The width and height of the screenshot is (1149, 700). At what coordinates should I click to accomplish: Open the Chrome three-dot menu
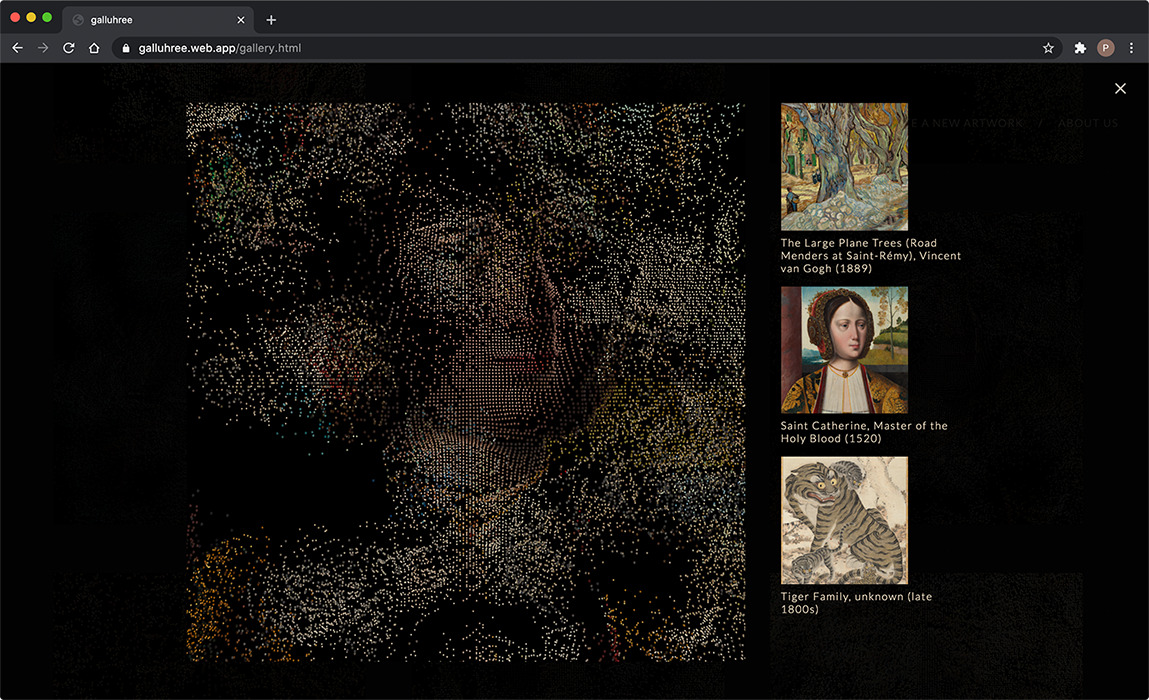coord(1131,48)
